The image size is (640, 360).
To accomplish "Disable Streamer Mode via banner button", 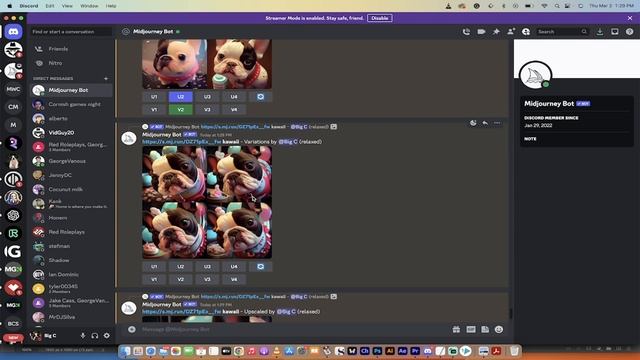I will (x=380, y=18).
